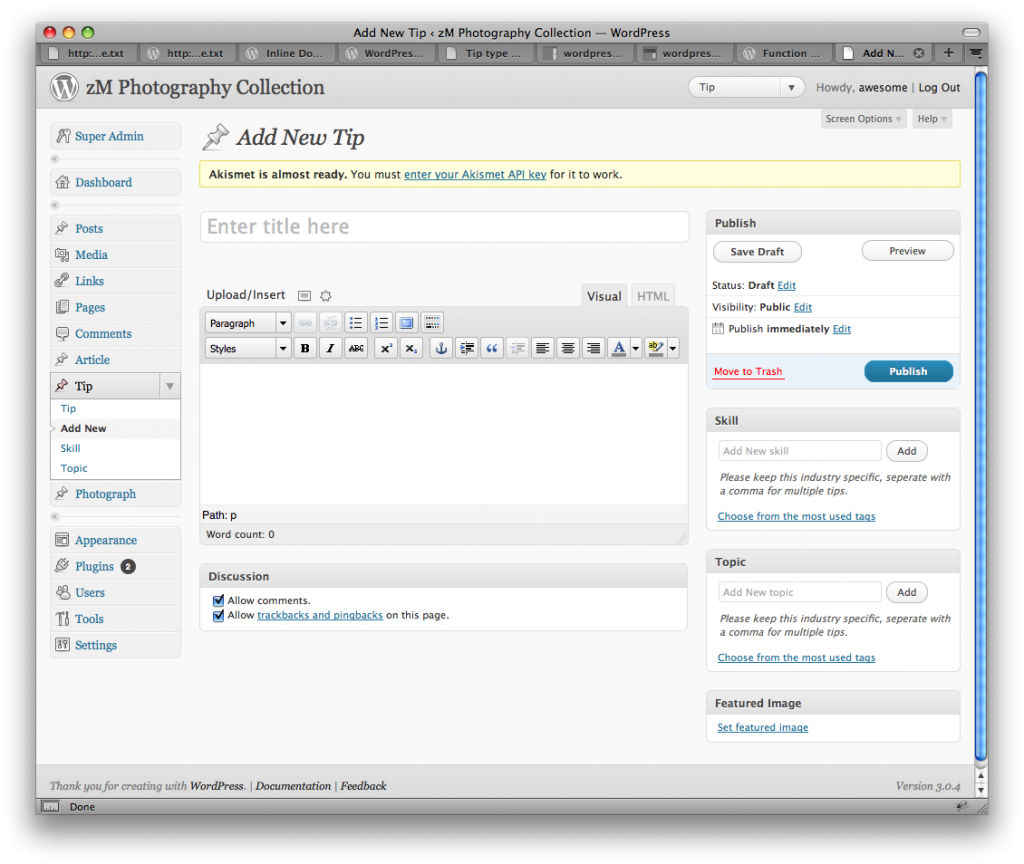Collapse the menu using separator arrow below Super Admin
Image resolution: width=1024 pixels, height=864 pixels.
pyautogui.click(x=55, y=159)
